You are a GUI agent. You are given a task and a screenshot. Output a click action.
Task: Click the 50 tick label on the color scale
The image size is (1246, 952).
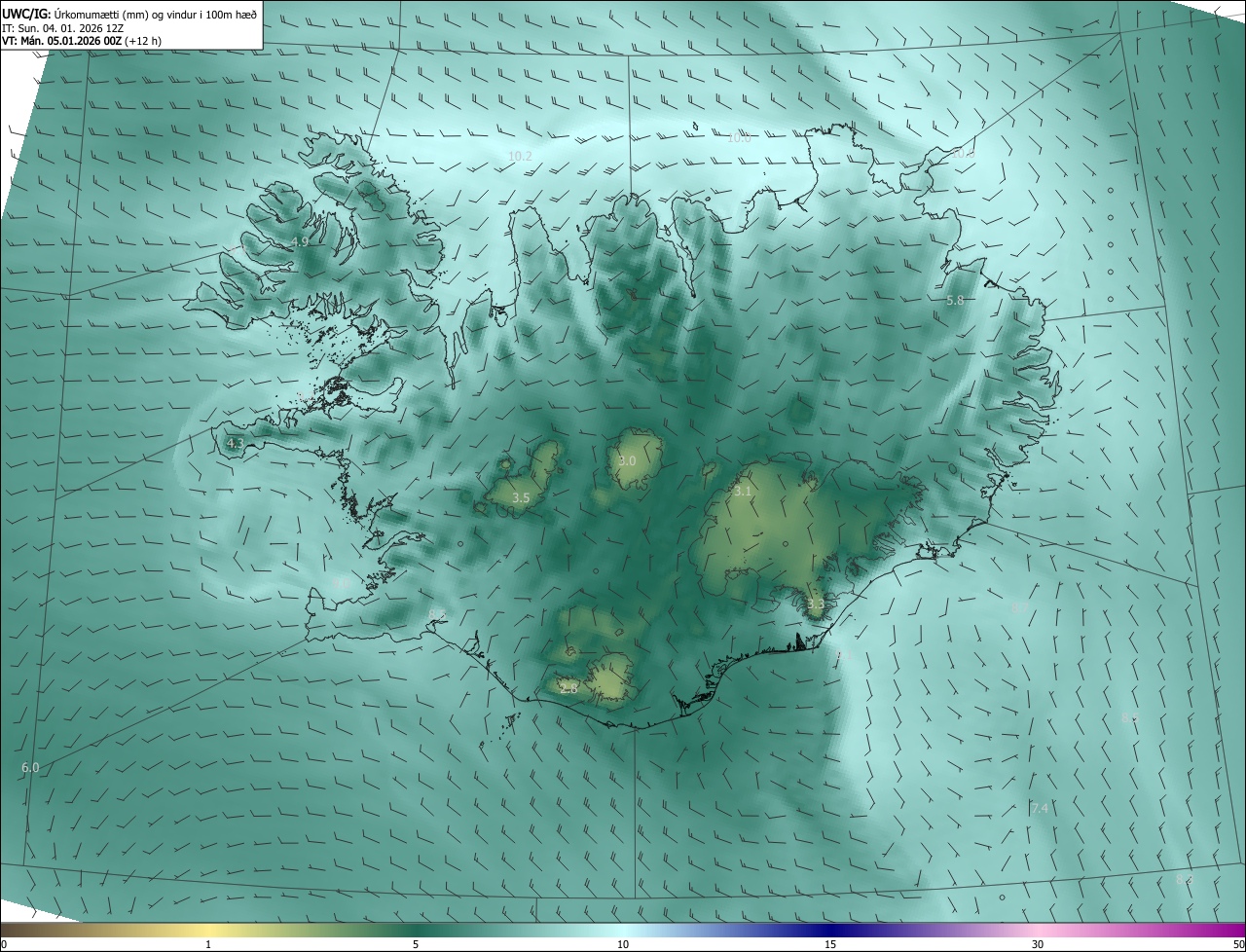(x=1238, y=944)
